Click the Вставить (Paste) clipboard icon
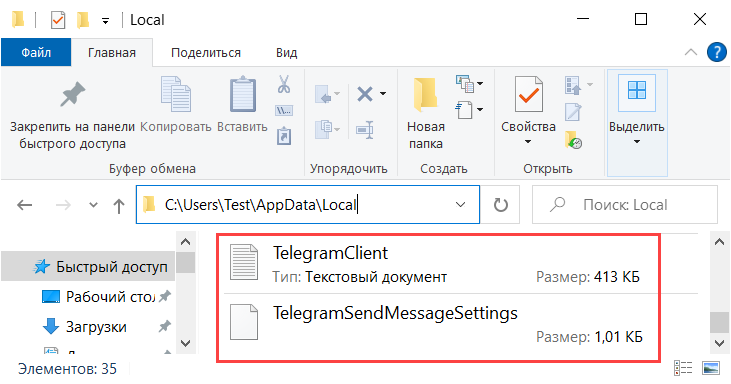Screen dimensions: 731x384 [242, 95]
